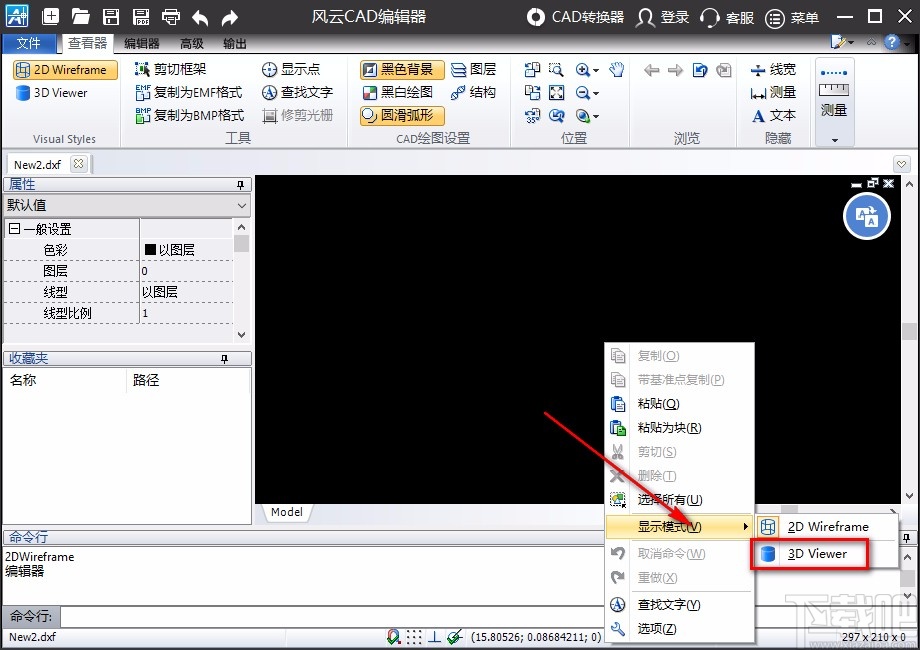Image resolution: width=920 pixels, height=650 pixels.
Task: Click the 剪切框架 clip frame tool
Action: coord(171,69)
